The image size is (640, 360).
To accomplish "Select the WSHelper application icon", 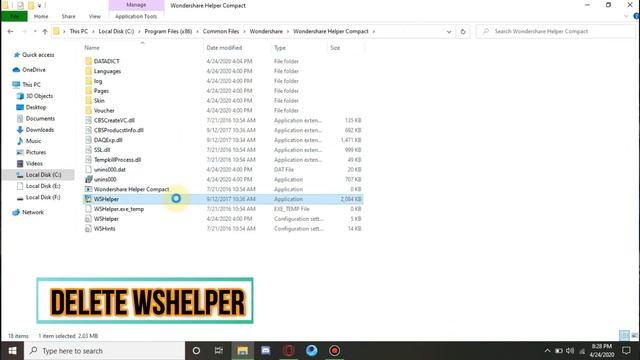I will pos(88,199).
